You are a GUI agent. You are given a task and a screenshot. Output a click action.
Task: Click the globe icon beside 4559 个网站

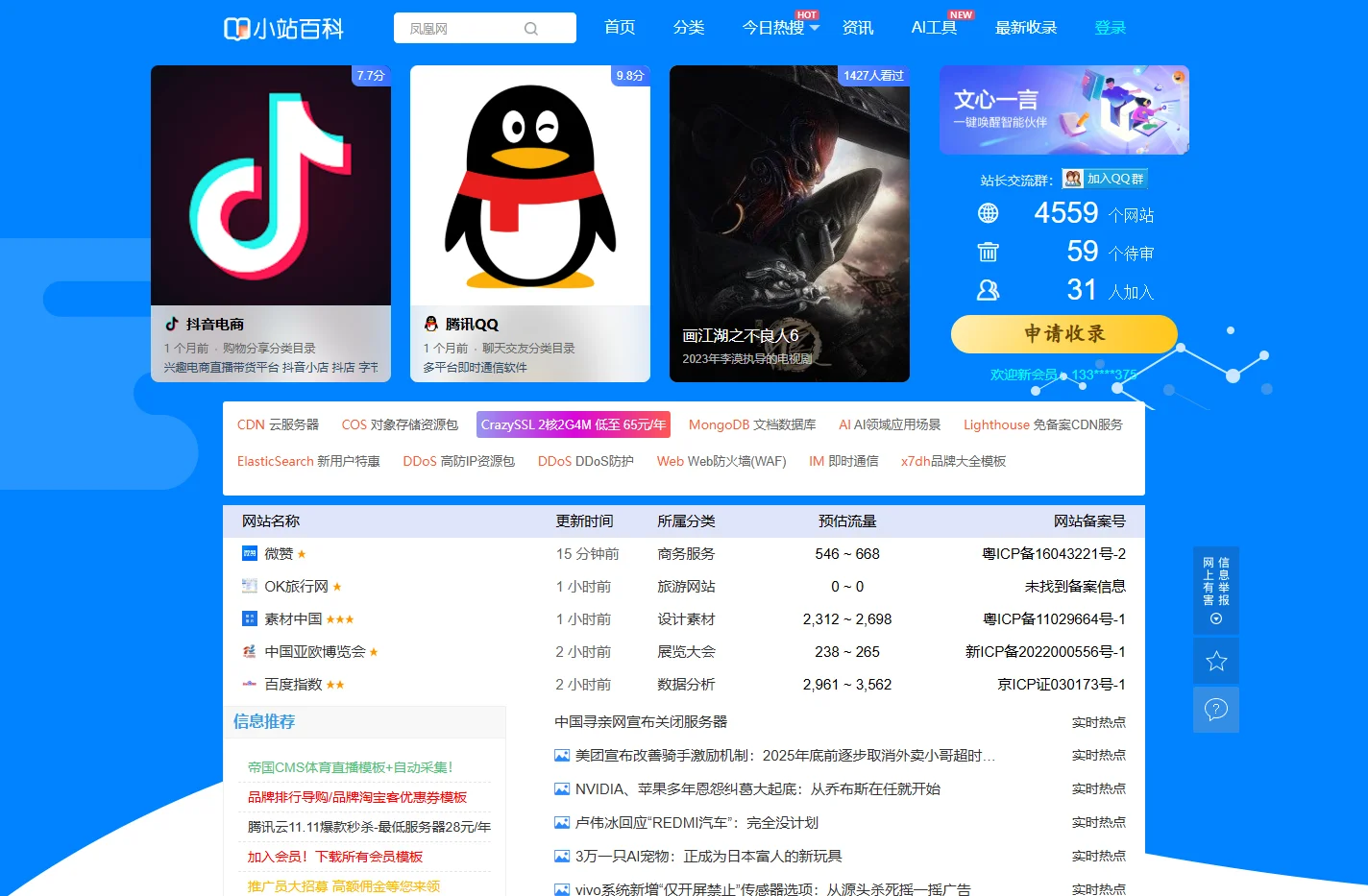[988, 213]
